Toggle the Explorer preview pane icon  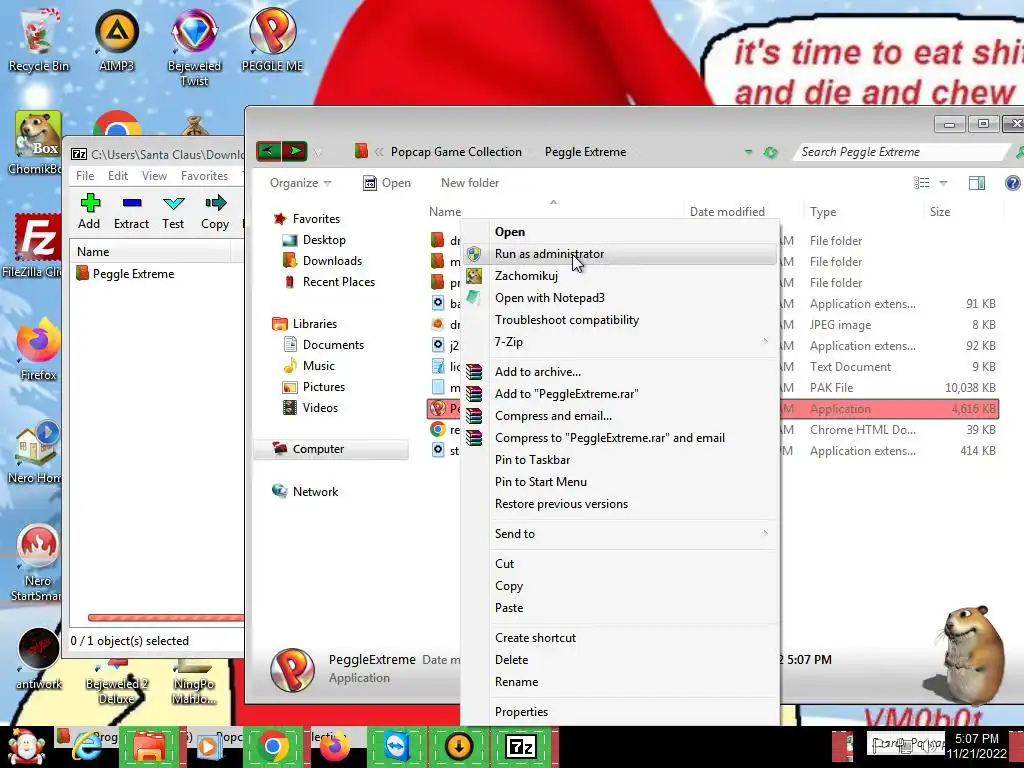pyautogui.click(x=977, y=183)
